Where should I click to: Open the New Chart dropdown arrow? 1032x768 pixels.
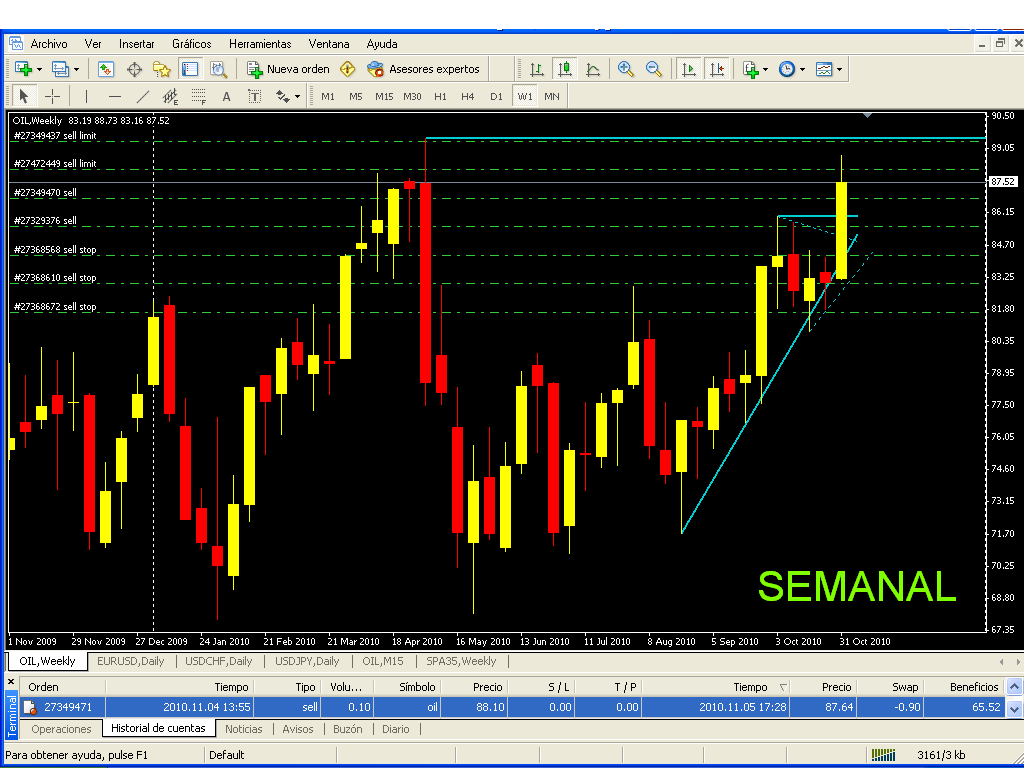pyautogui.click(x=39, y=69)
